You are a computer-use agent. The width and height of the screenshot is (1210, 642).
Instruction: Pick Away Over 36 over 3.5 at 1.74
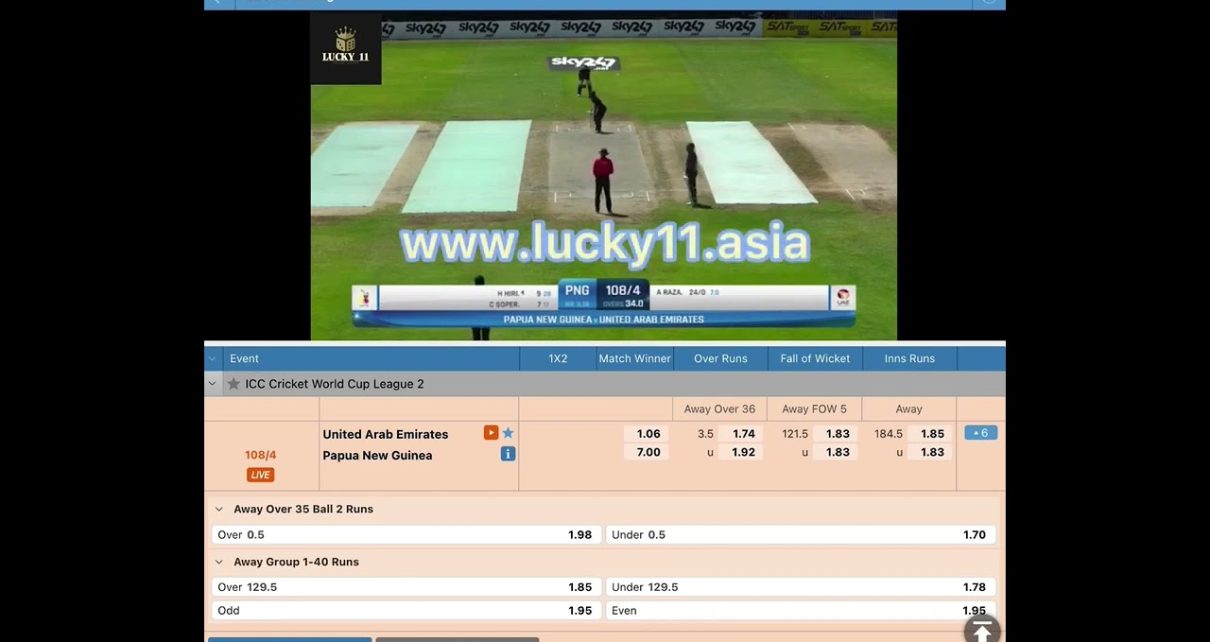click(x=743, y=434)
